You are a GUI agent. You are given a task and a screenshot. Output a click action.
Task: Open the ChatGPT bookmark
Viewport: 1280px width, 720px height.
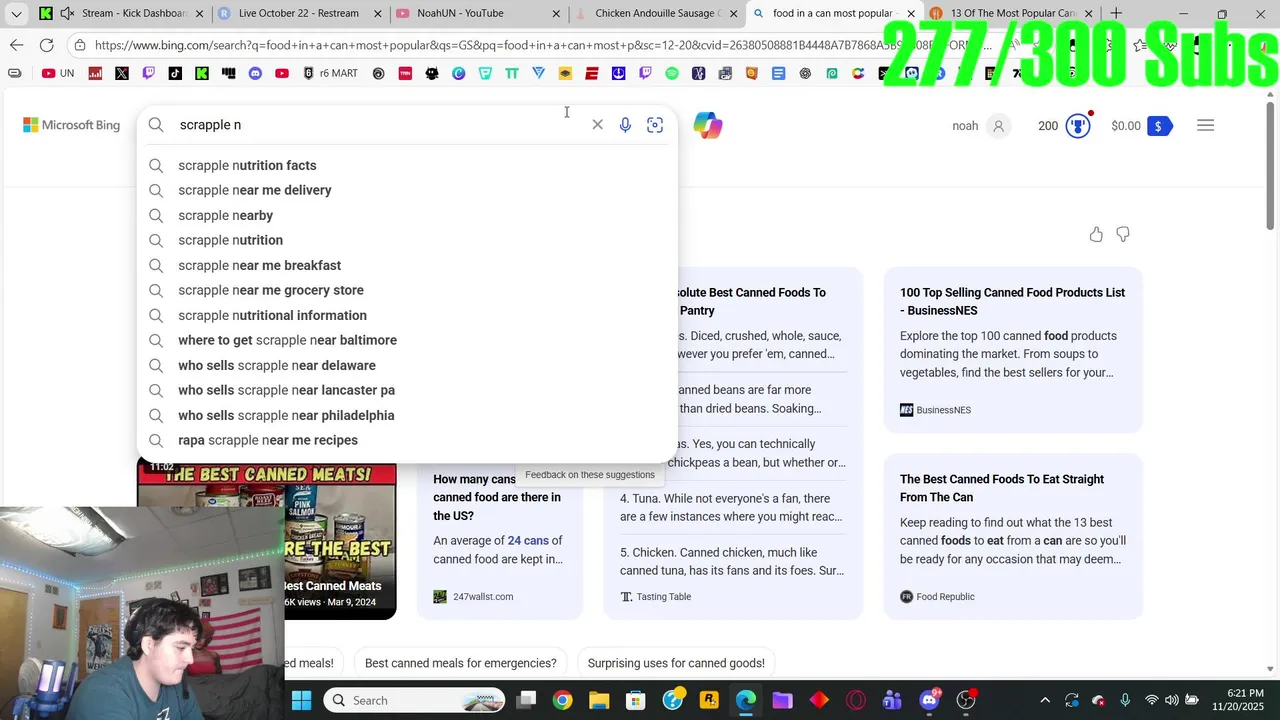(805, 73)
